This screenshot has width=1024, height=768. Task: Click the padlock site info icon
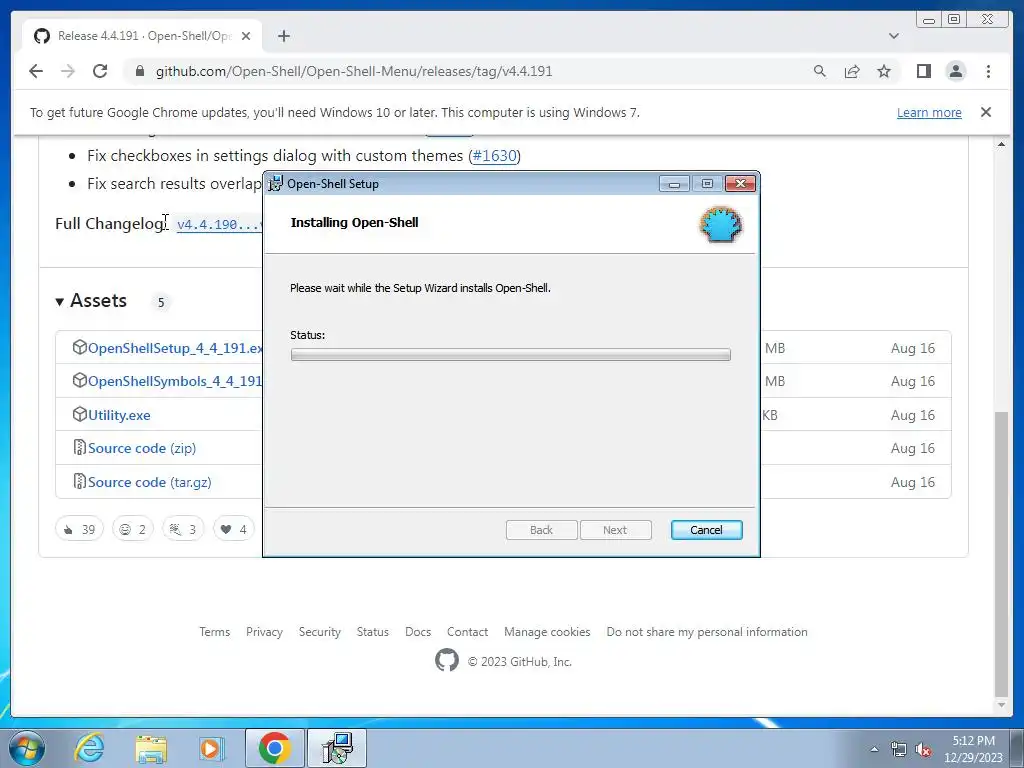click(140, 71)
